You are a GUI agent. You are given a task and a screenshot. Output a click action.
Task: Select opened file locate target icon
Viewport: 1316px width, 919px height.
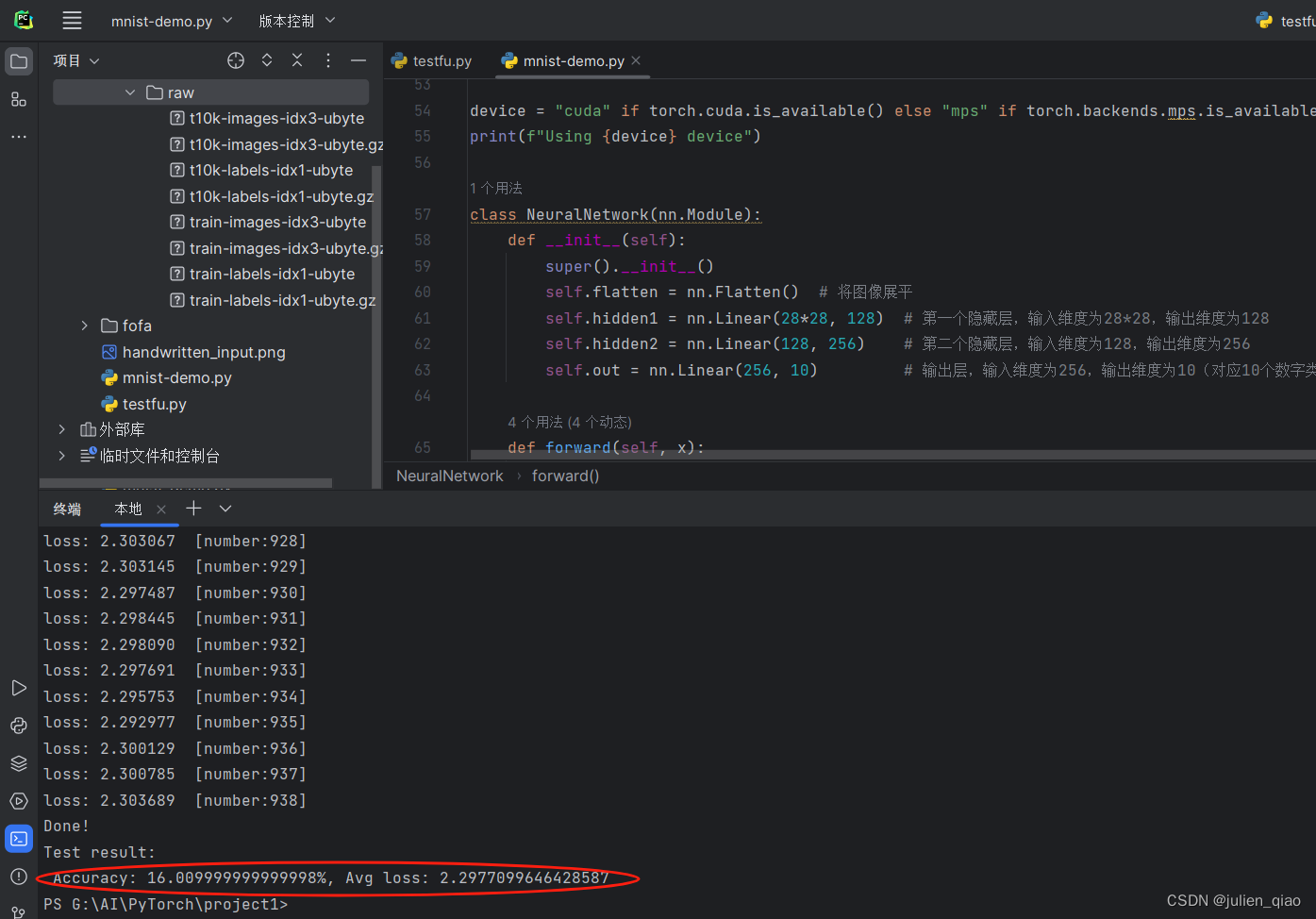point(236,60)
